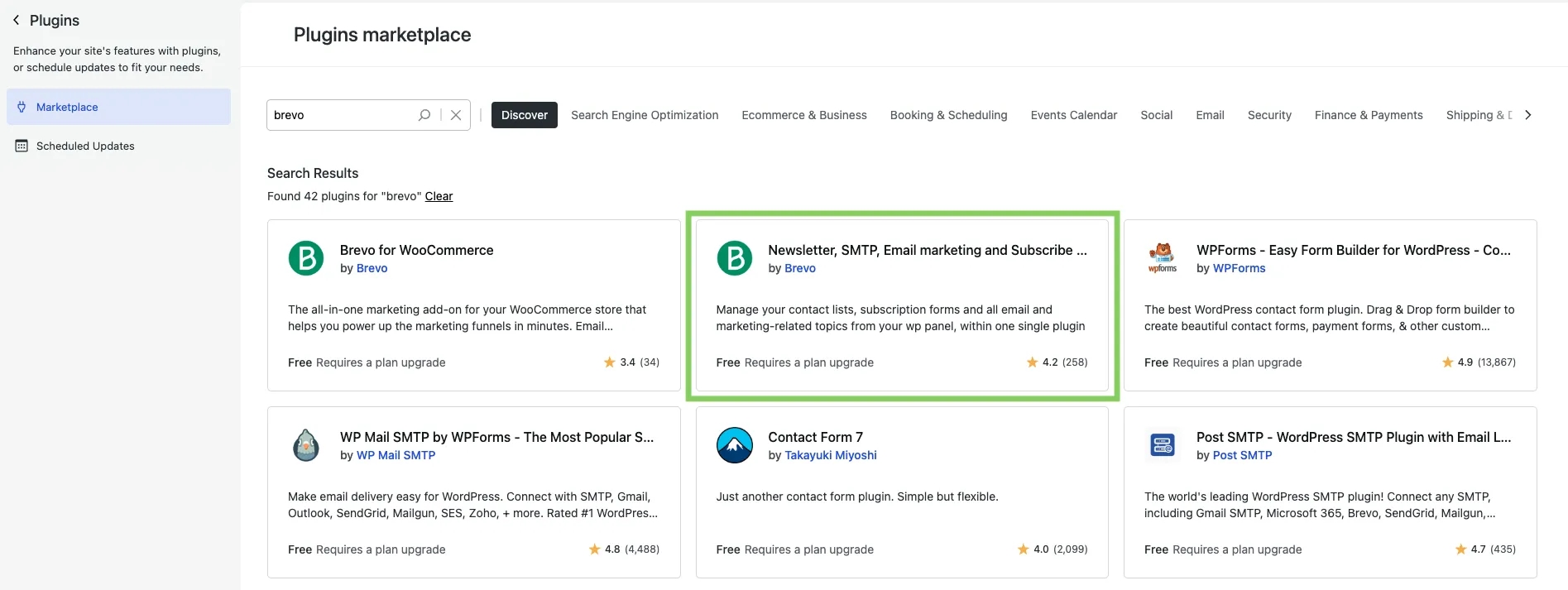Open the WP Mail SMTP by WPForms title
This screenshot has height=590, width=1568.
click(x=496, y=437)
